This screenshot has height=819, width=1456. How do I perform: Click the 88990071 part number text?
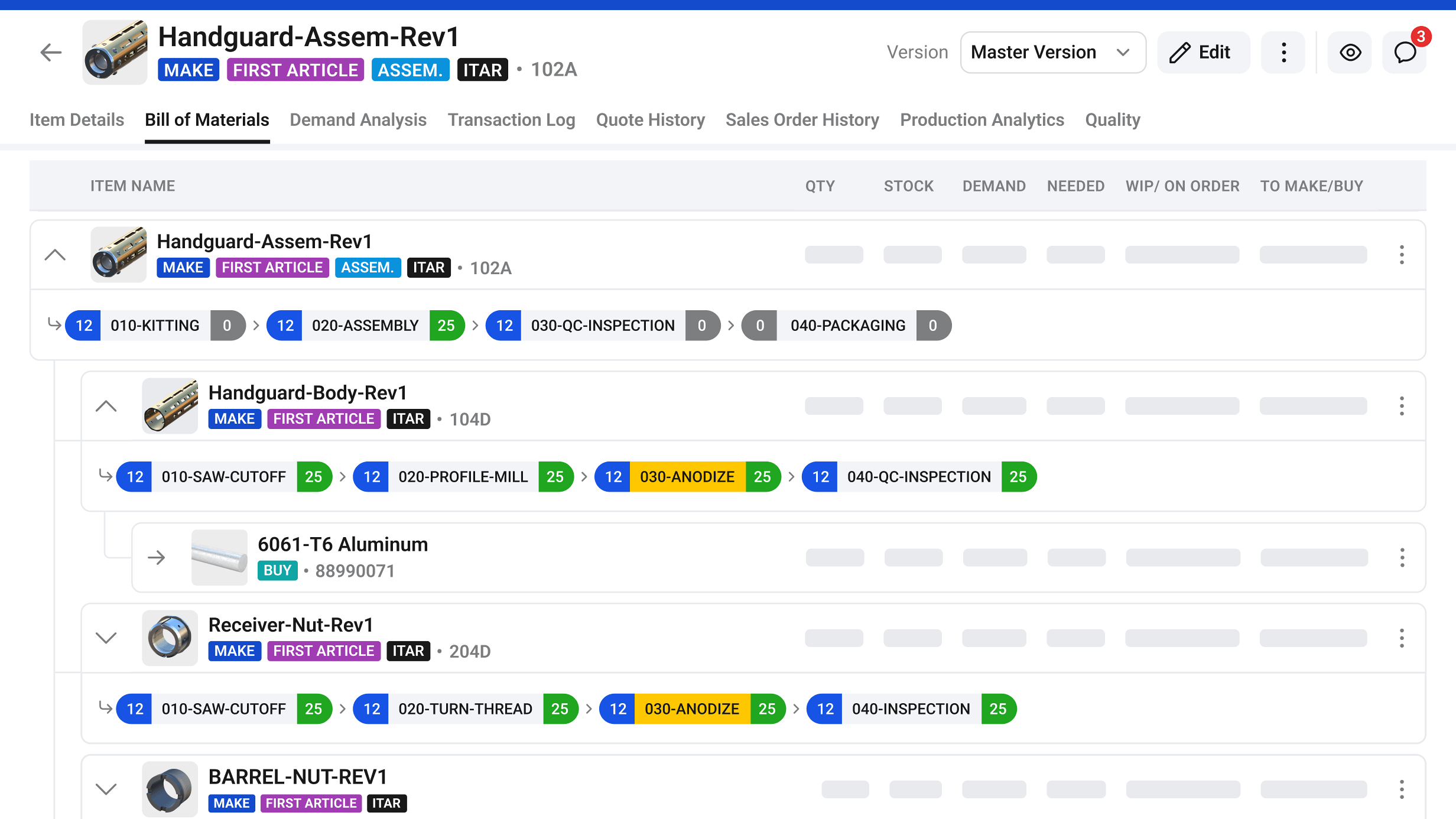click(x=355, y=571)
